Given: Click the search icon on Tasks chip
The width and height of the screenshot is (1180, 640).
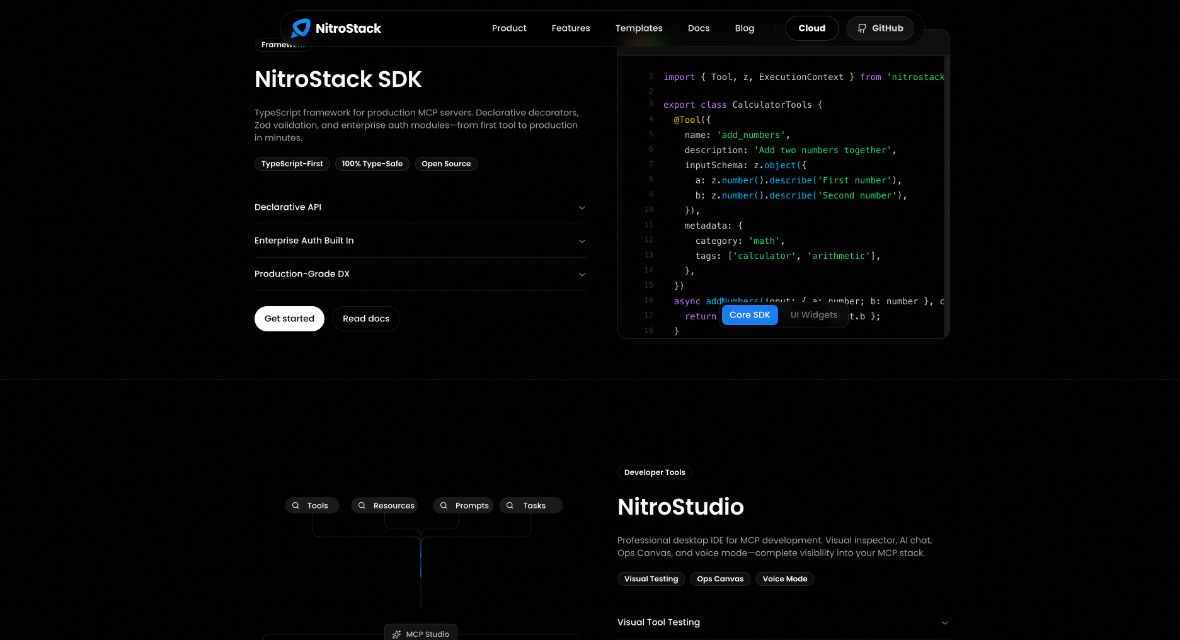Looking at the screenshot, I should click(x=510, y=505).
